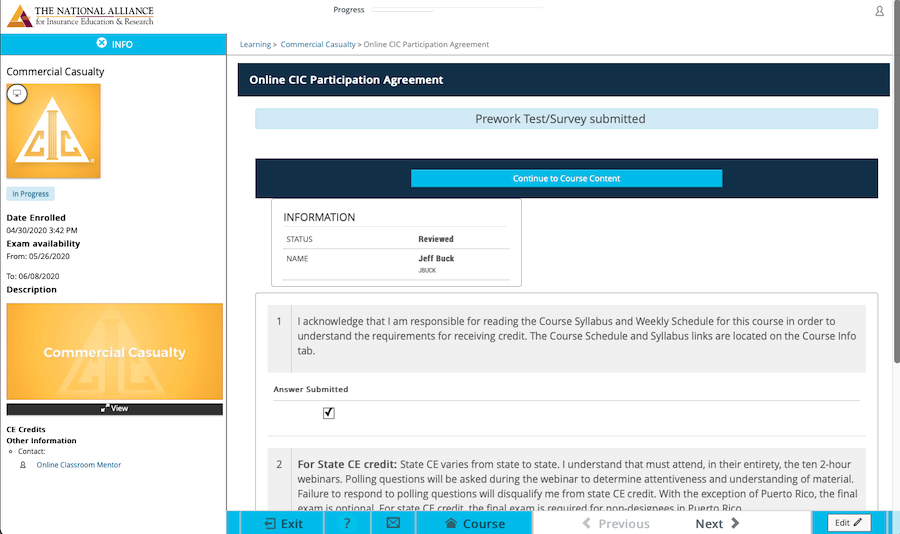Click the online course monitor badge

click(16, 93)
